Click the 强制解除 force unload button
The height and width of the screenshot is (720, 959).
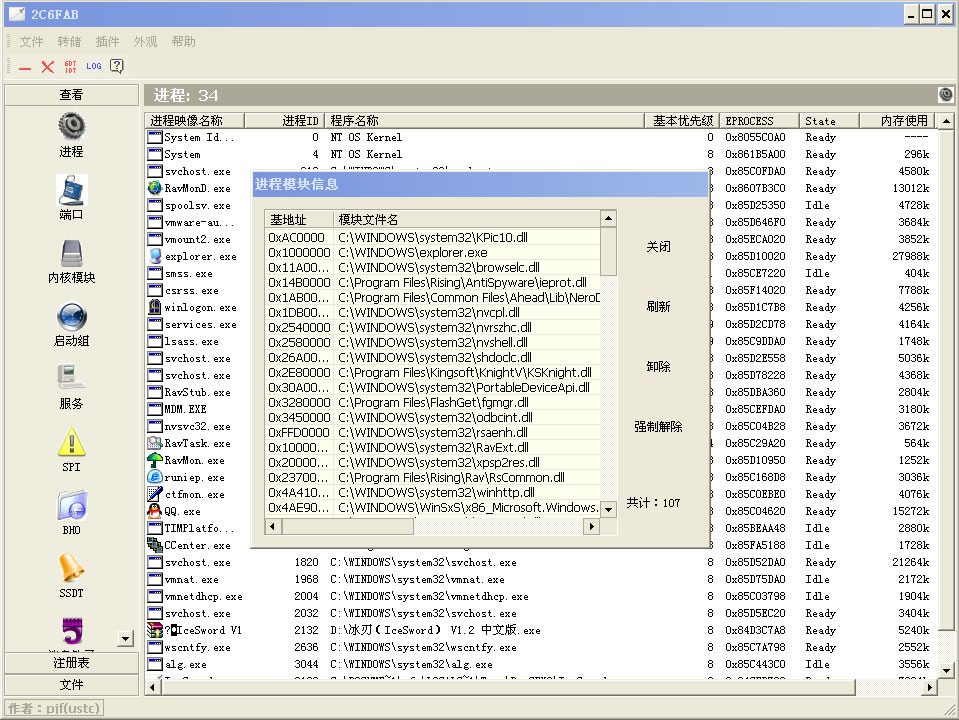point(658,427)
